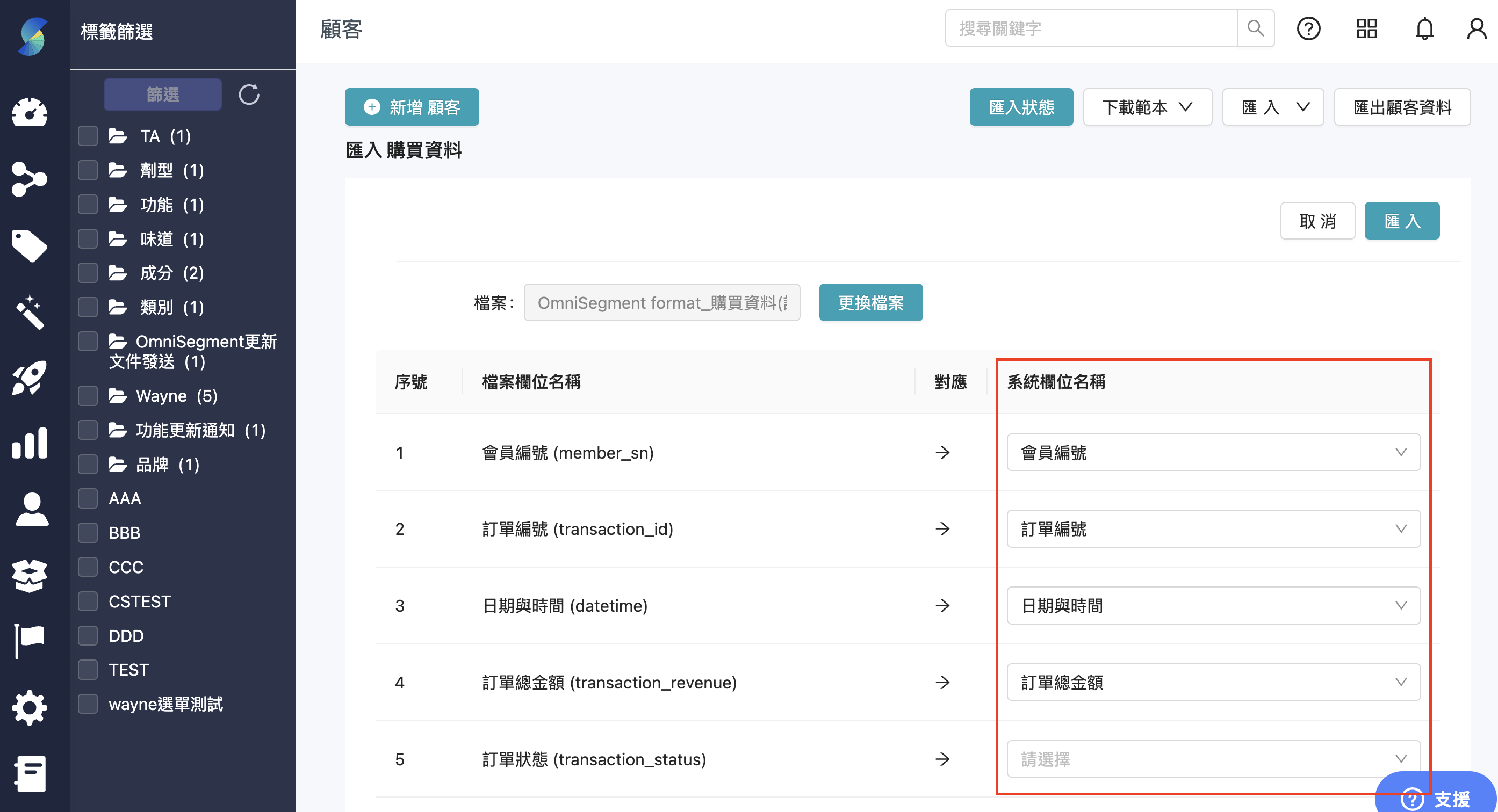
Task: Click the 更換檔案 button
Action: 870,302
